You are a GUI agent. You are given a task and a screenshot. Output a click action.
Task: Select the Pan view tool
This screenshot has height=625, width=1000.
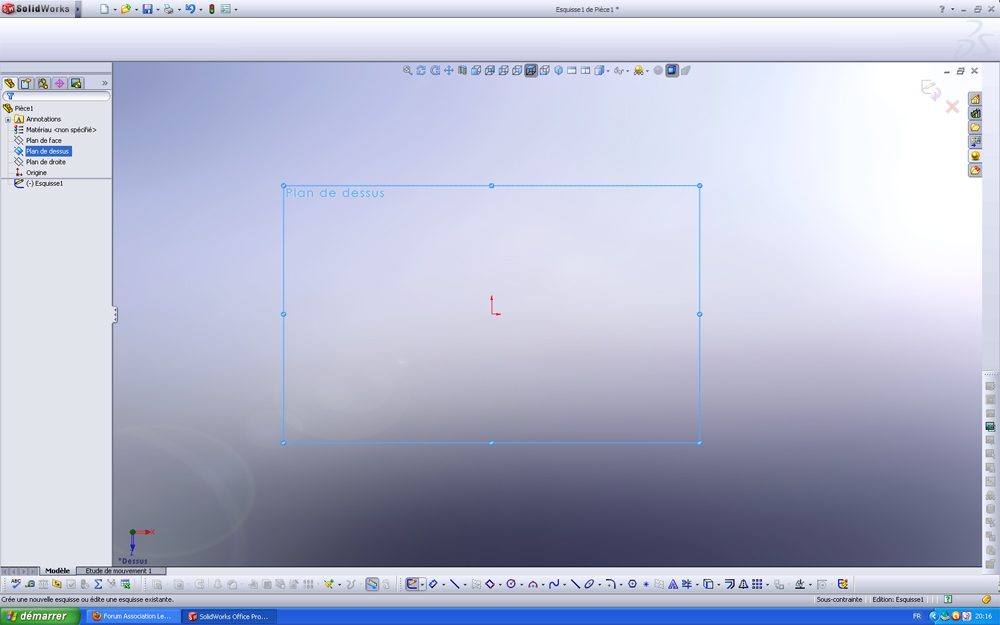coord(448,70)
